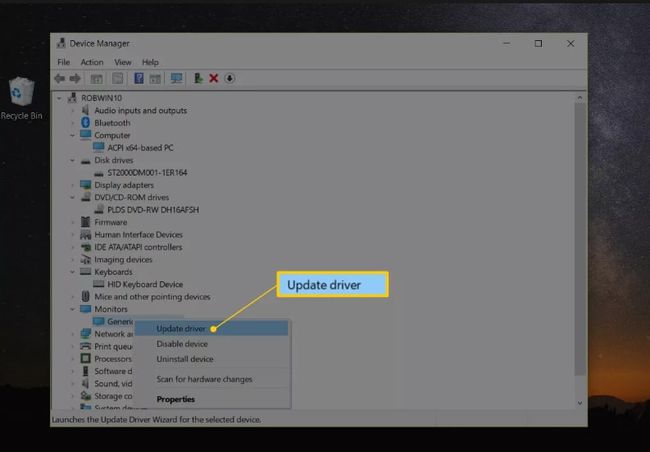The height and width of the screenshot is (452, 650).
Task: Click the Firmware chip icon
Action: click(x=85, y=222)
